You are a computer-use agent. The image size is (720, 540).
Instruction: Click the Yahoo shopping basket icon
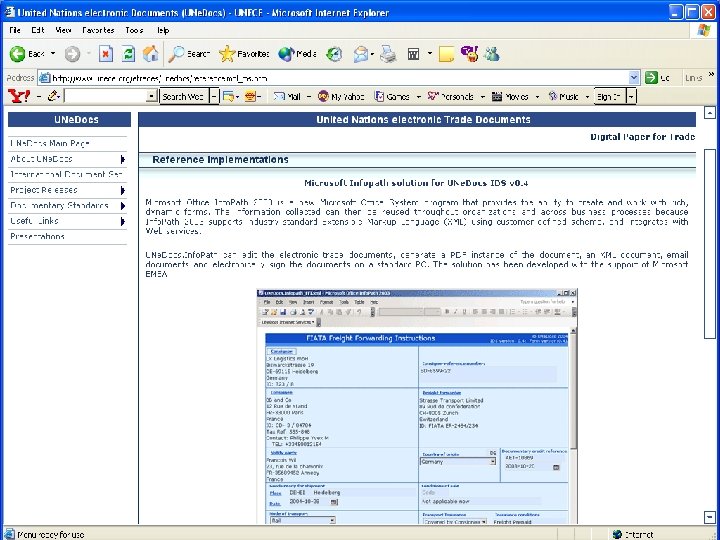(250, 96)
